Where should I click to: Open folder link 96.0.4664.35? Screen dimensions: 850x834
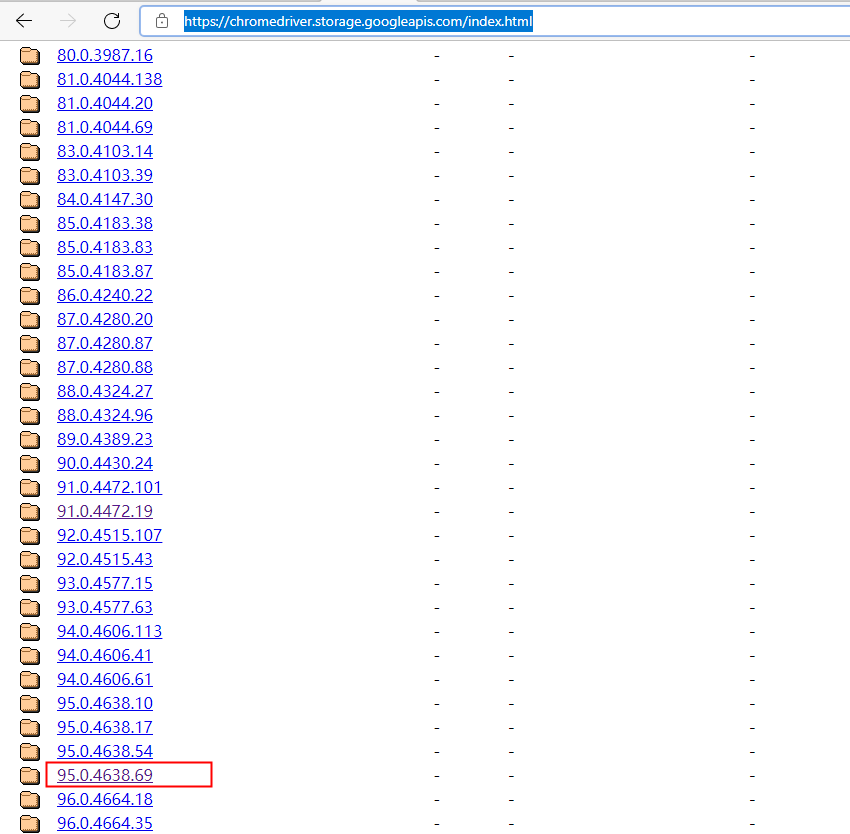(x=105, y=823)
